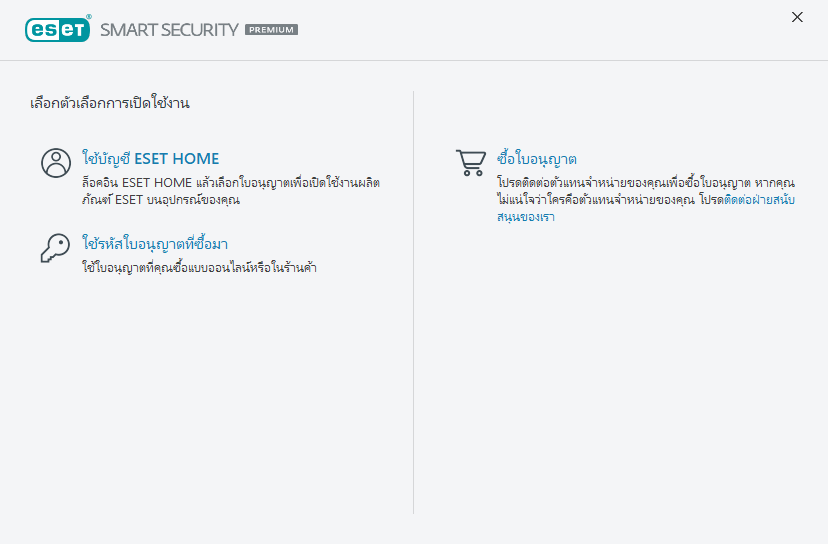828x544 pixels.
Task: Click the shopping cart icon
Action: click(x=470, y=163)
